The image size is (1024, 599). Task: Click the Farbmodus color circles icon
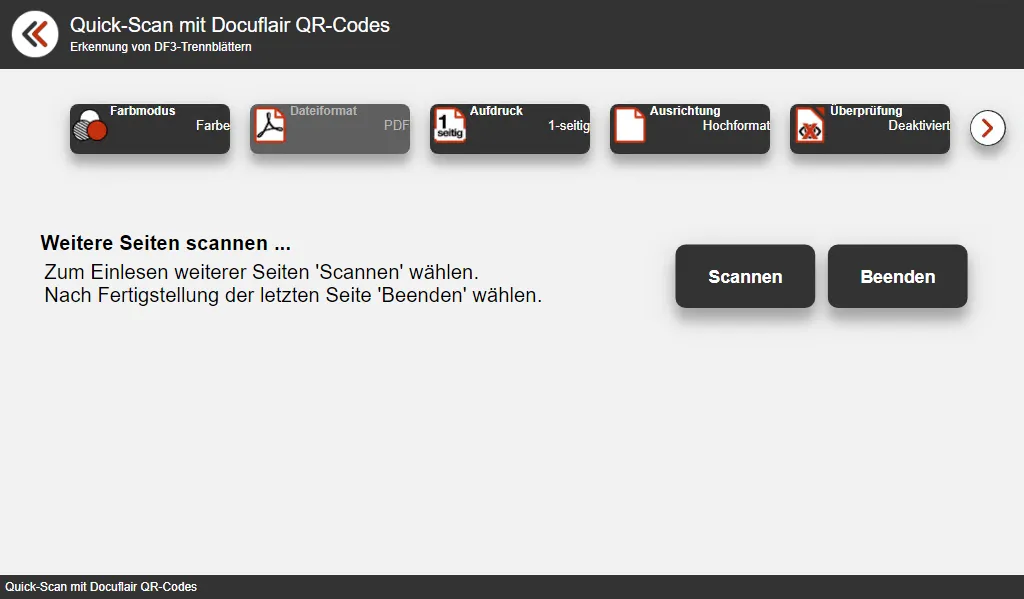click(x=90, y=127)
